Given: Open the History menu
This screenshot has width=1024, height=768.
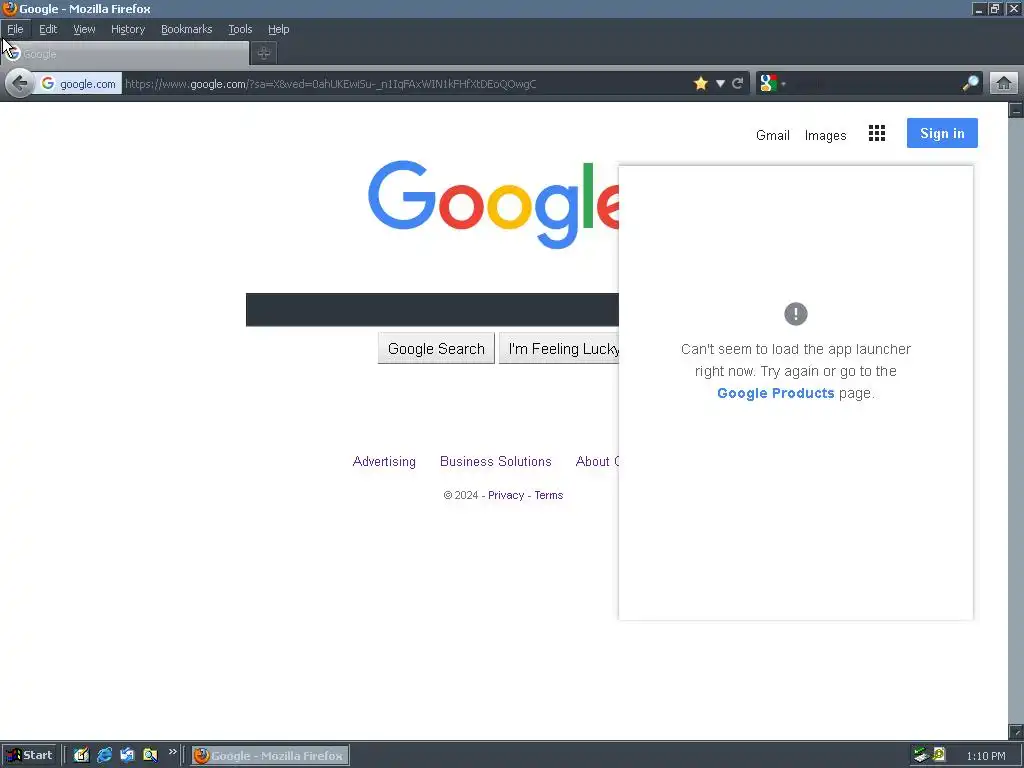Looking at the screenshot, I should [128, 29].
